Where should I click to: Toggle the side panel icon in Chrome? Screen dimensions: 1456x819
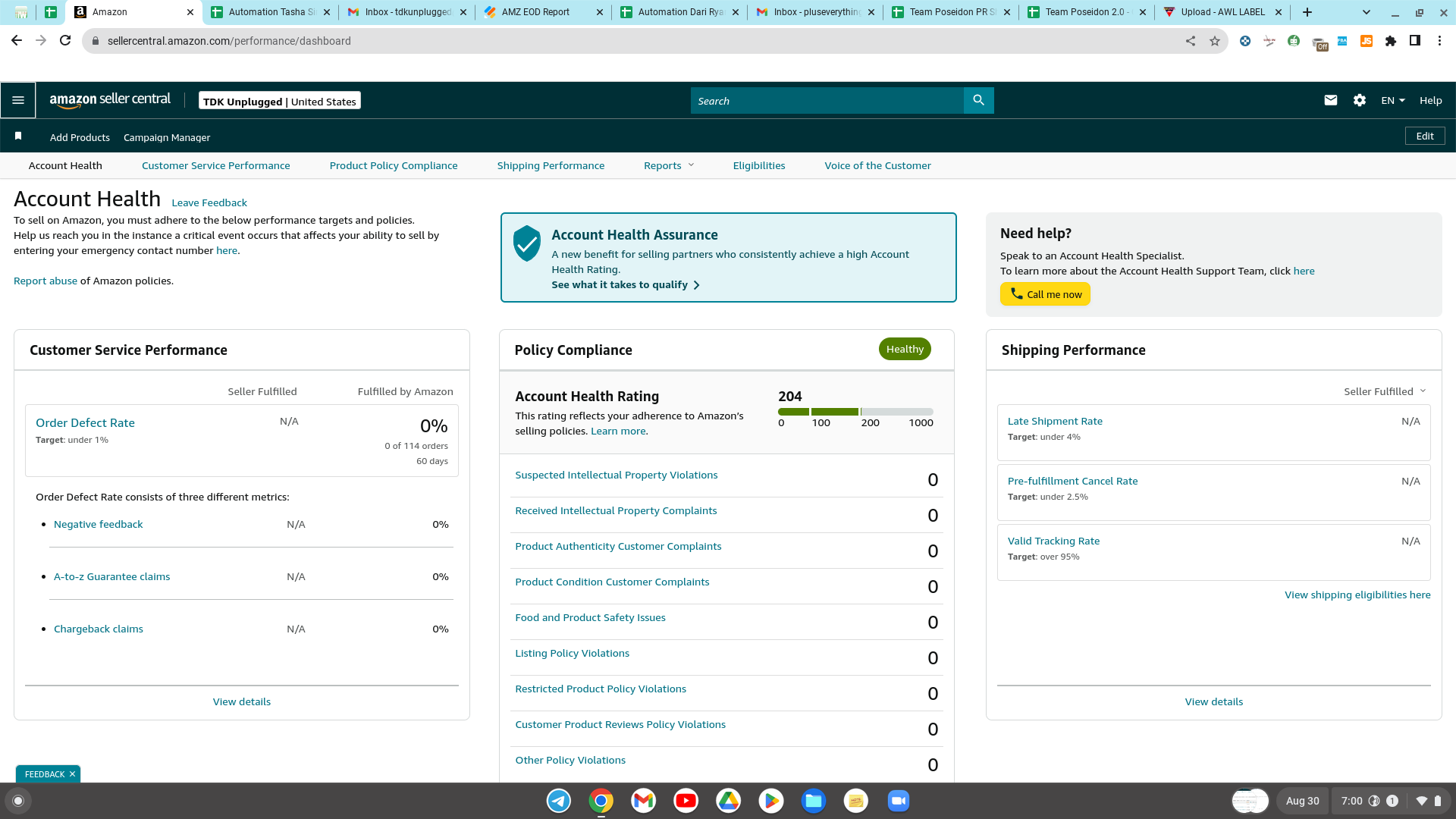click(1415, 41)
